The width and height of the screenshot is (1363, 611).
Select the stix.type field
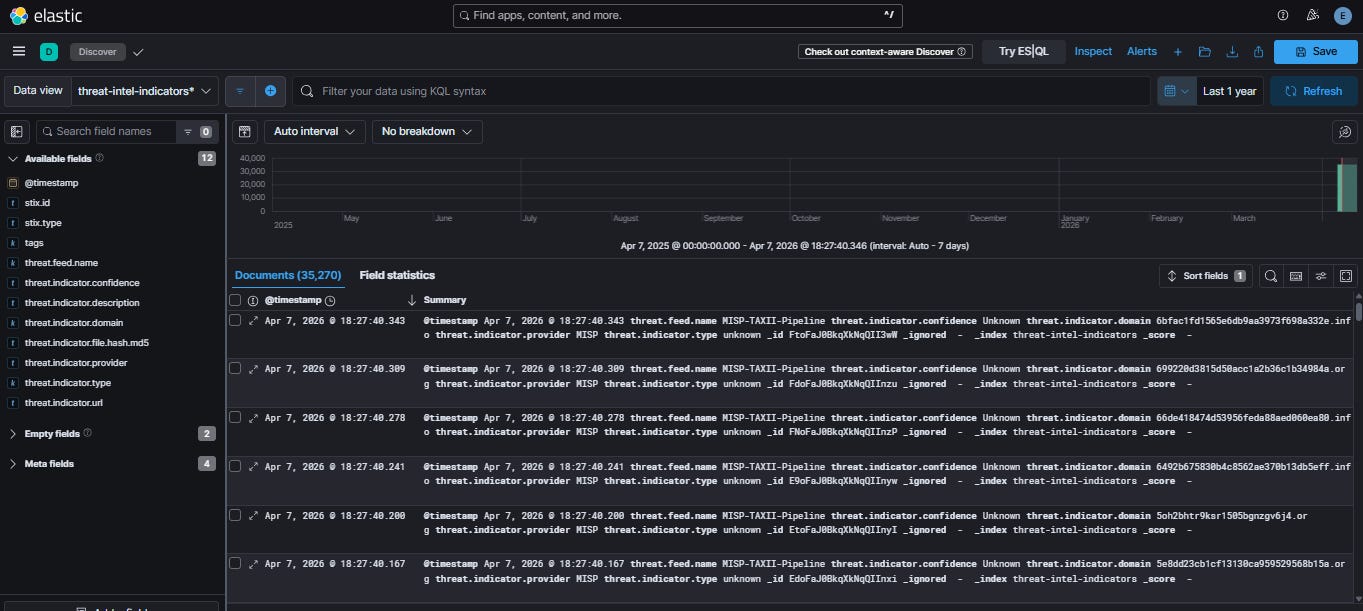coord(43,223)
